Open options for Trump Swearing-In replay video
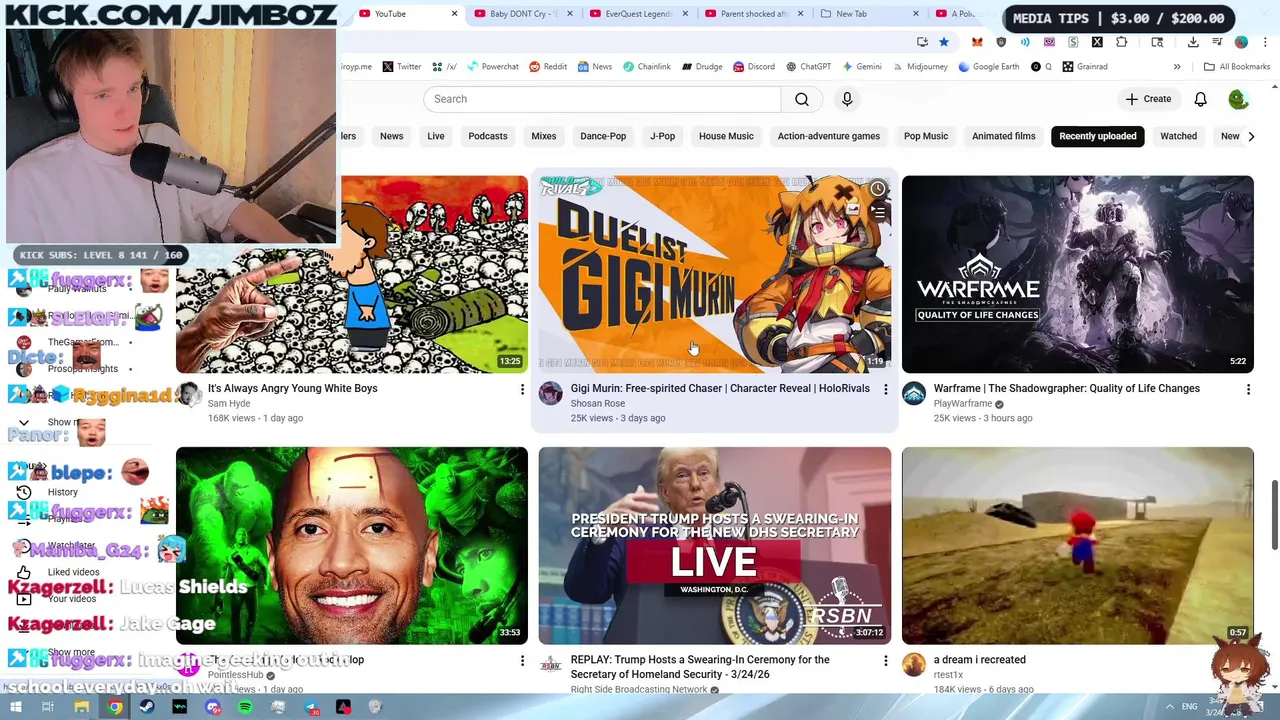The width and height of the screenshot is (1280, 720). coord(885,660)
